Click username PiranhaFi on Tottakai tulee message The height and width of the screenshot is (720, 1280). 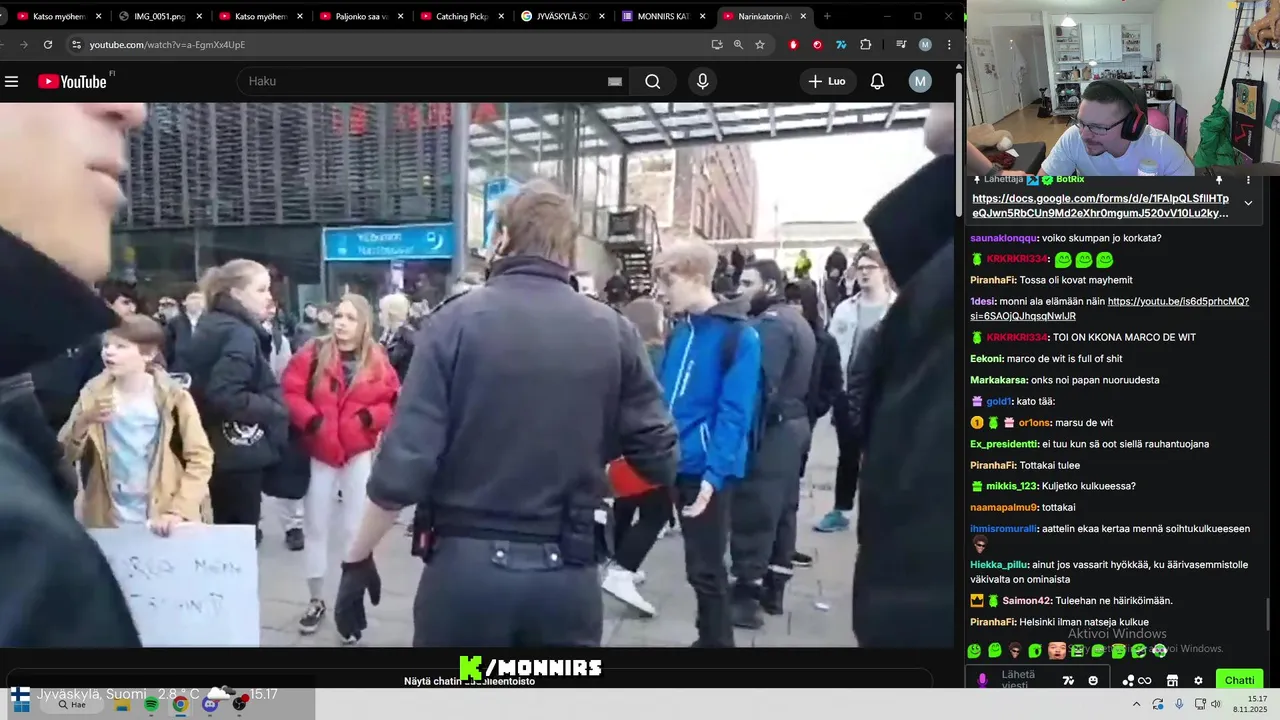pos(993,465)
